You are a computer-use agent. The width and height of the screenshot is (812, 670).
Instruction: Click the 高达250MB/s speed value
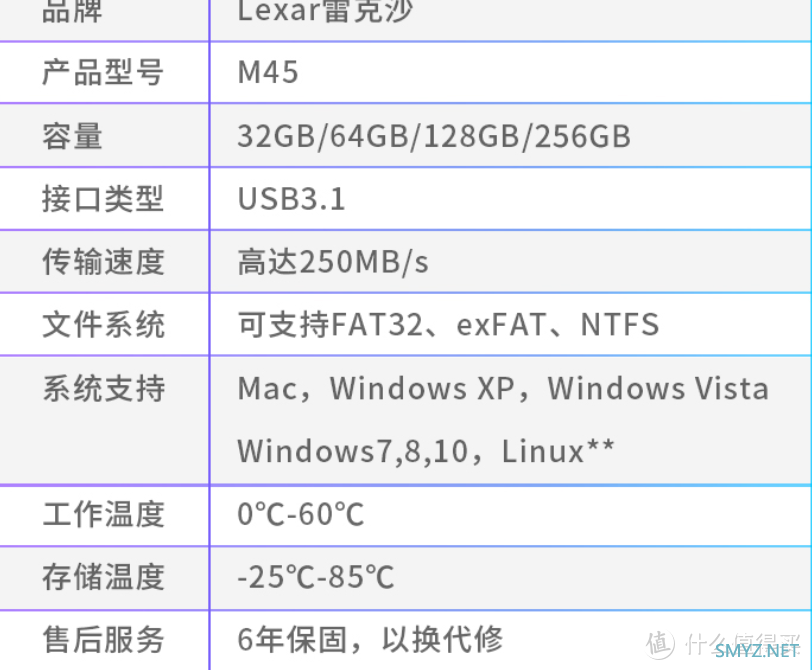(333, 262)
